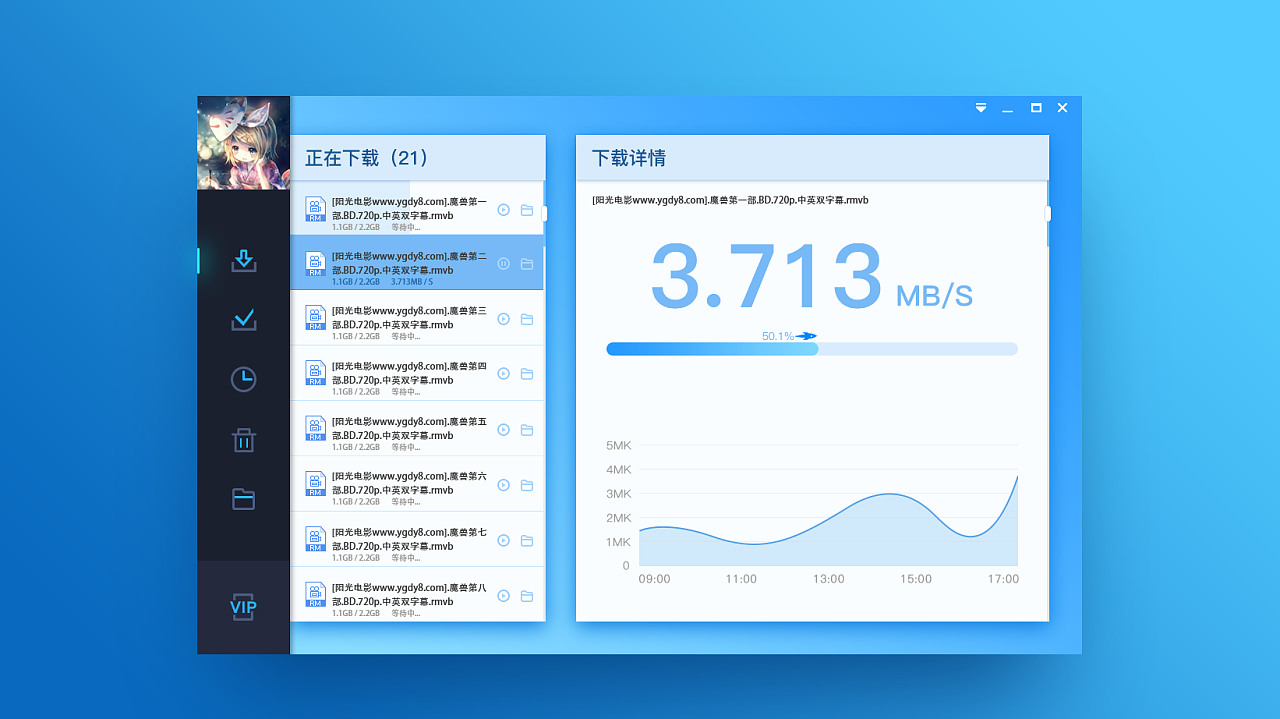The image size is (1280, 719).
Task: Click the 50.1% progress bar
Action: click(812, 348)
